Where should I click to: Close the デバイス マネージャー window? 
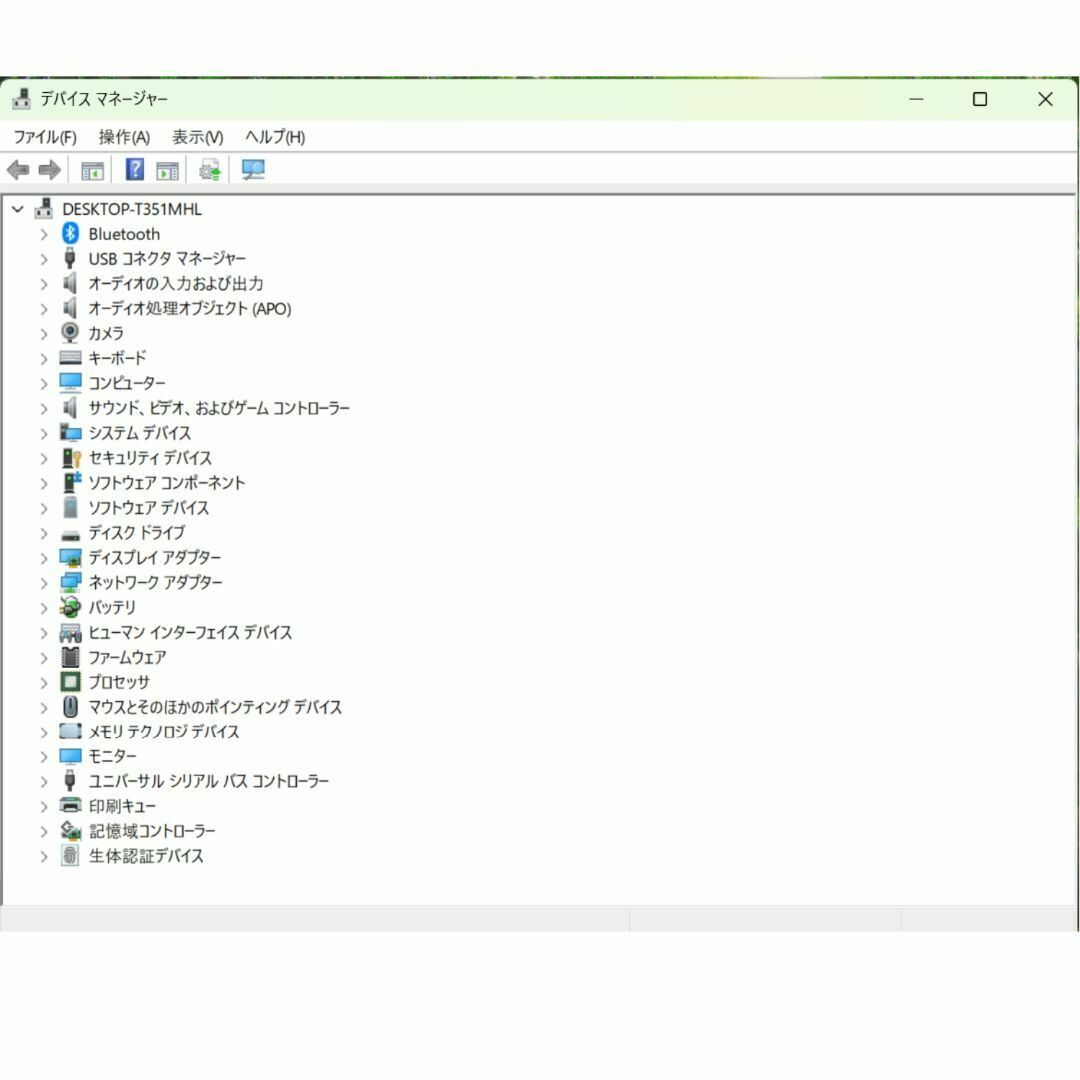tap(1045, 99)
